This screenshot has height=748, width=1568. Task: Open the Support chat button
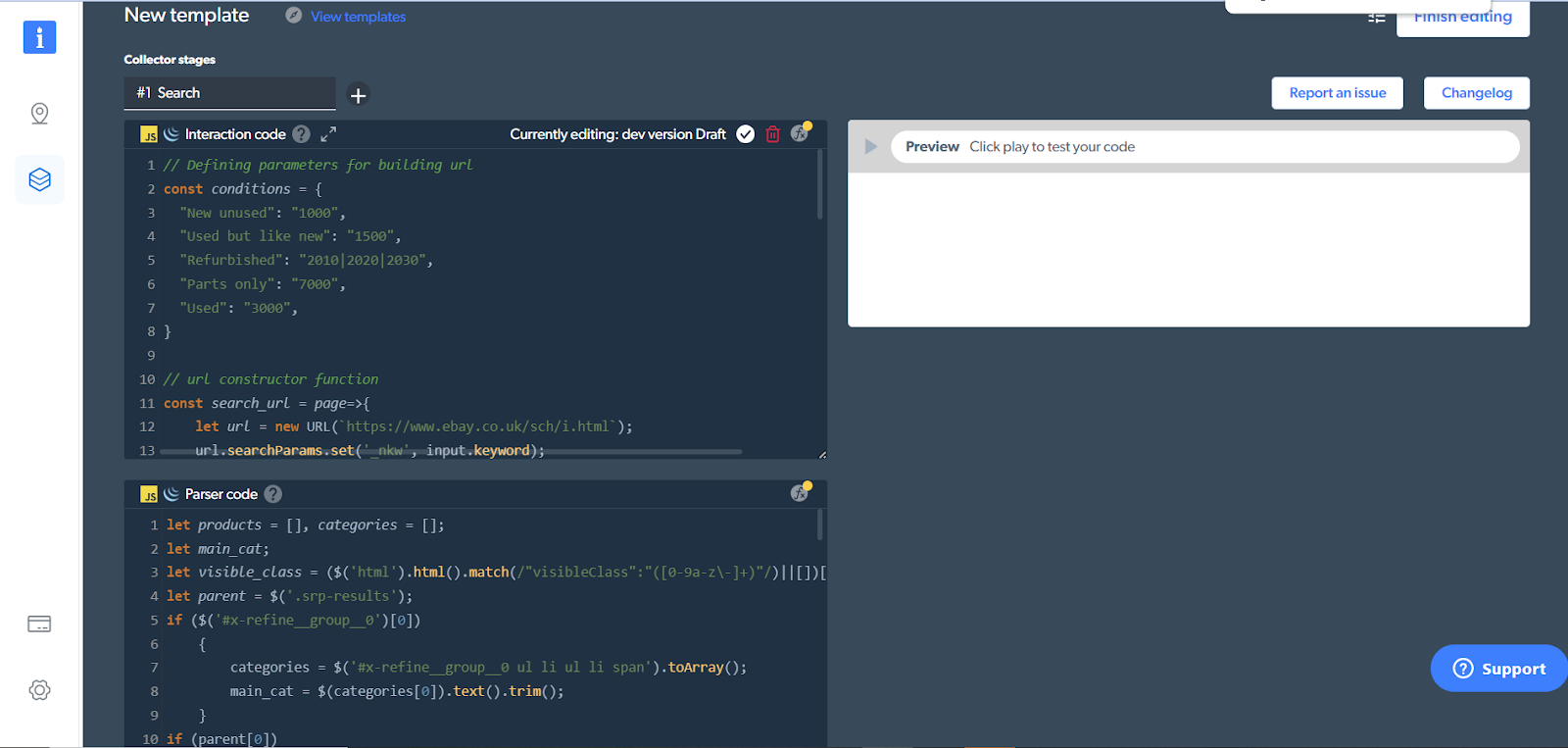coord(1499,669)
